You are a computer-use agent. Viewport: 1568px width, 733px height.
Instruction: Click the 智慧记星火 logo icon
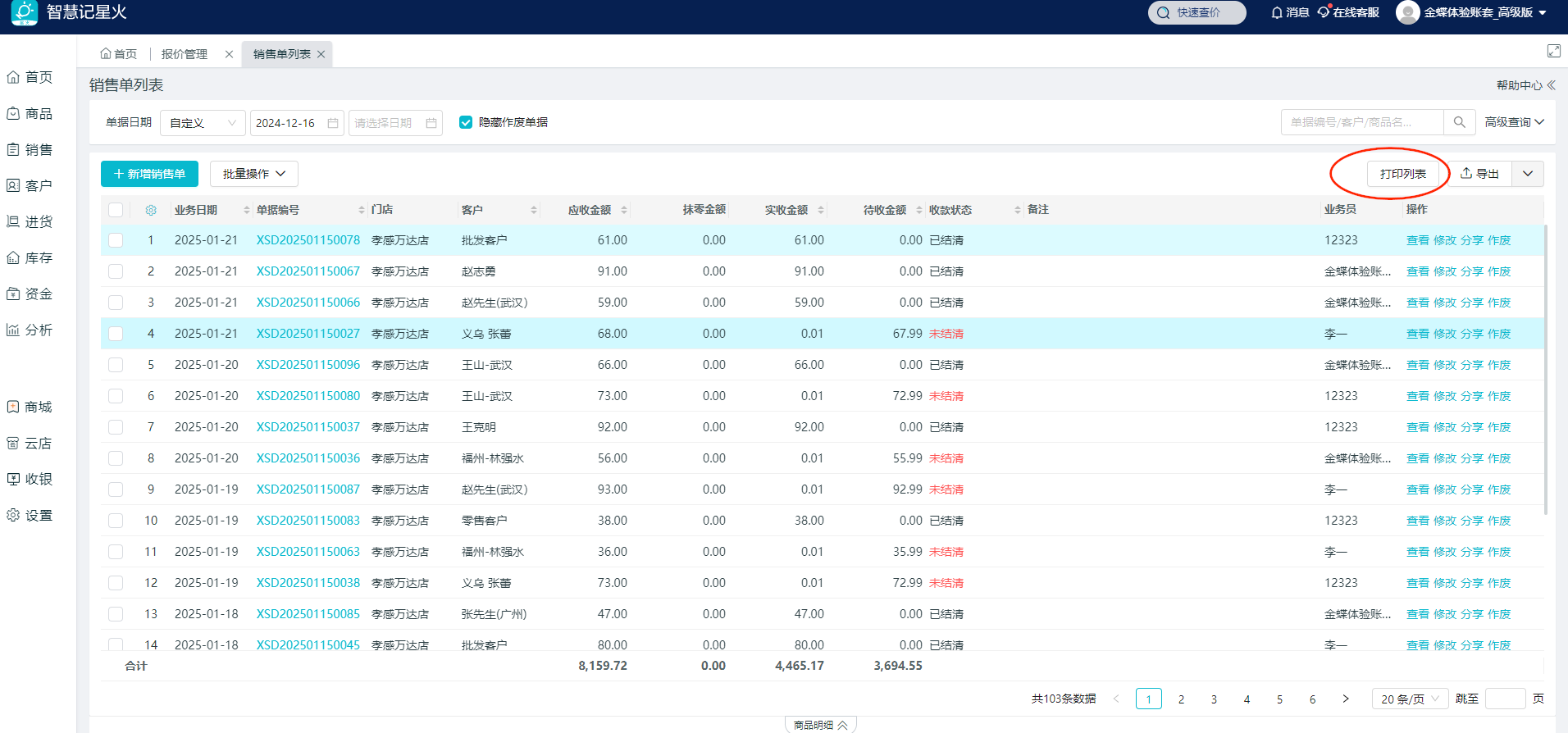point(25,12)
